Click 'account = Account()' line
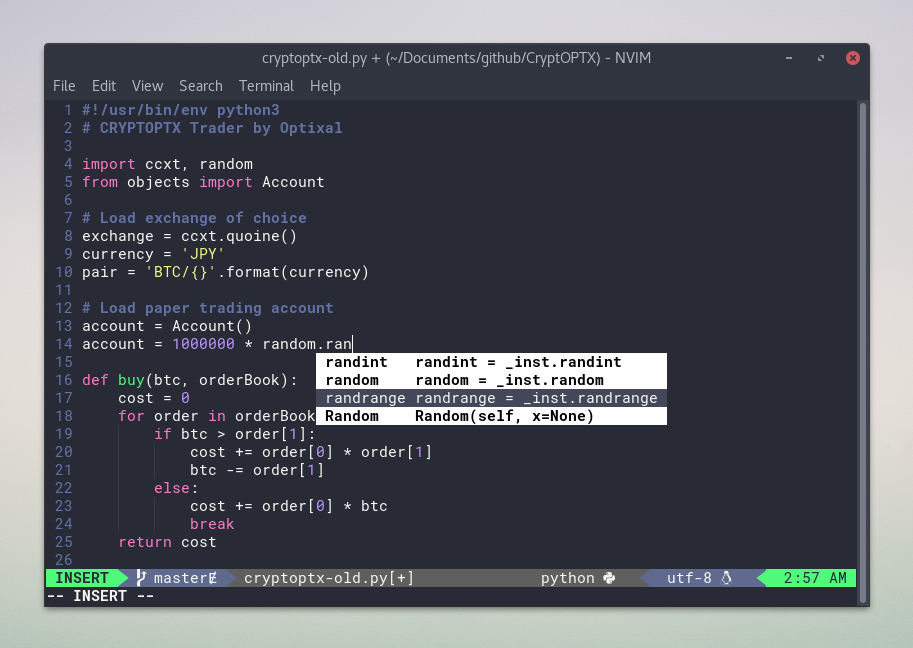 click(167, 327)
